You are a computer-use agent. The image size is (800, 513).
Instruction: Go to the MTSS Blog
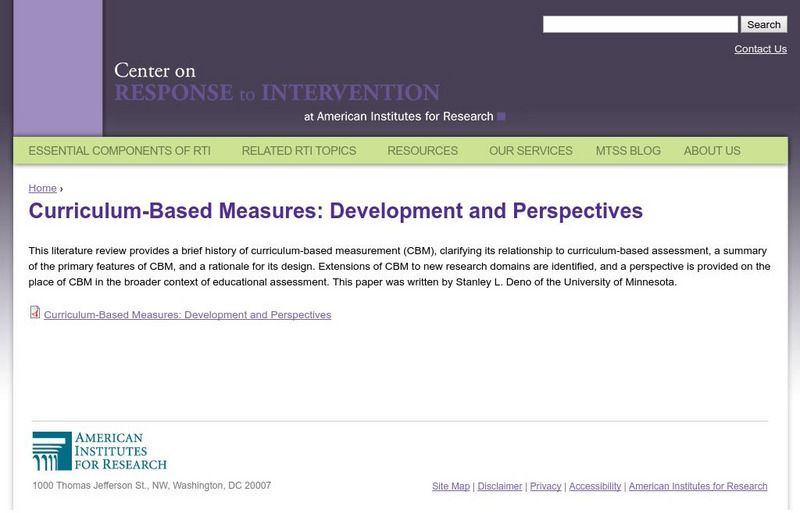[628, 151]
